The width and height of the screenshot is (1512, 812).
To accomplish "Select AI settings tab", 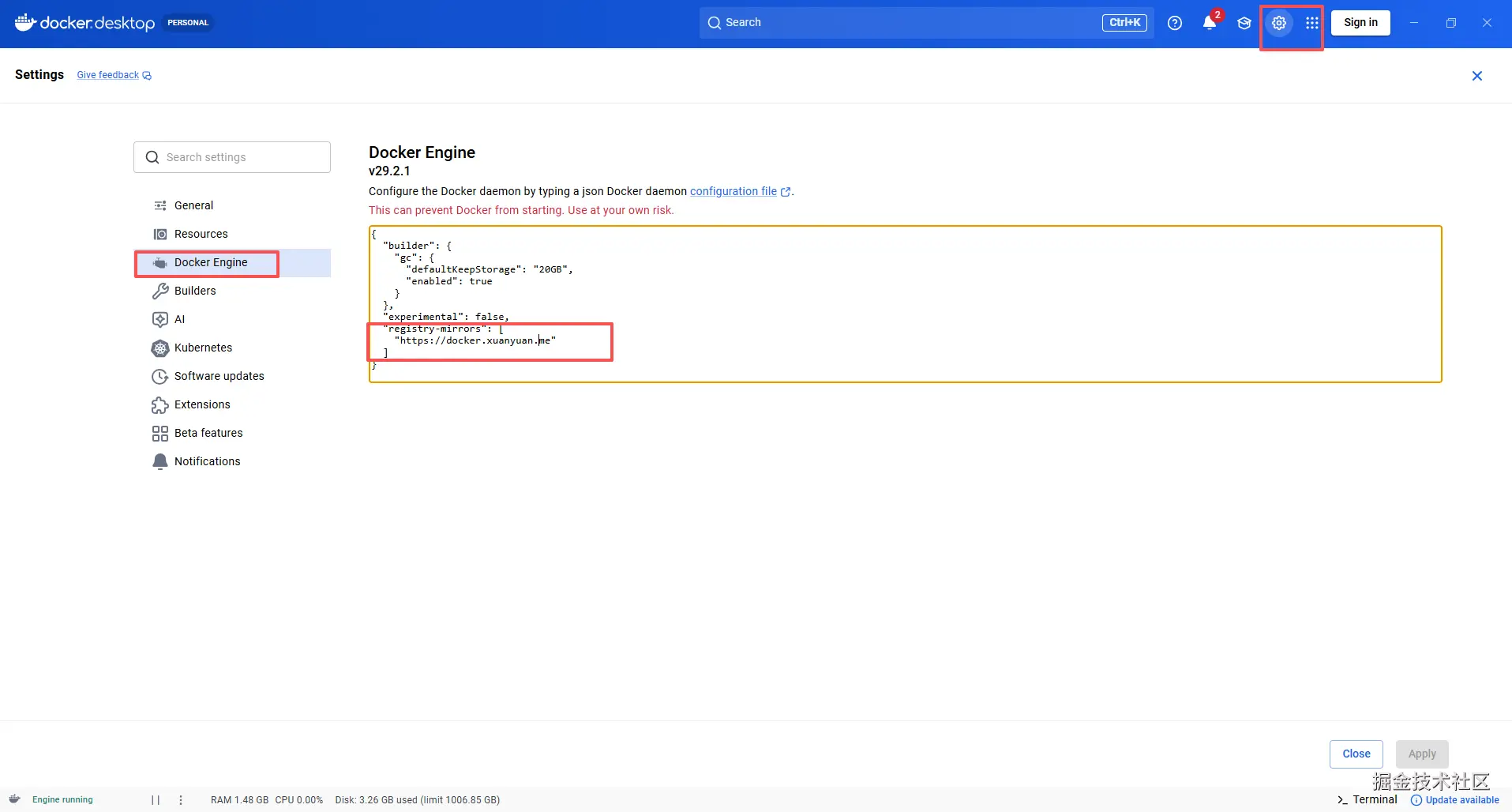I will (x=232, y=319).
